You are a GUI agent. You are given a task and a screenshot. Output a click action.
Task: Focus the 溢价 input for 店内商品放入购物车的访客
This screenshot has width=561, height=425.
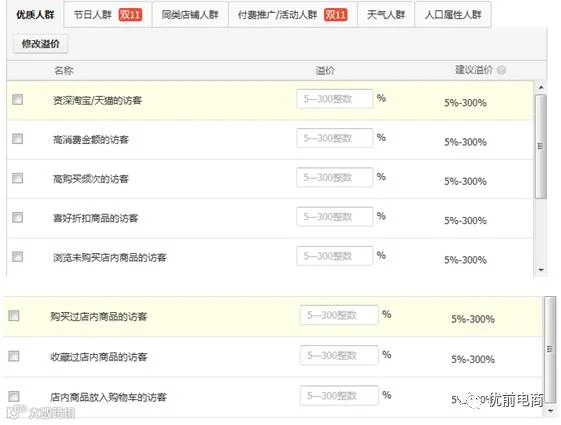click(x=339, y=396)
